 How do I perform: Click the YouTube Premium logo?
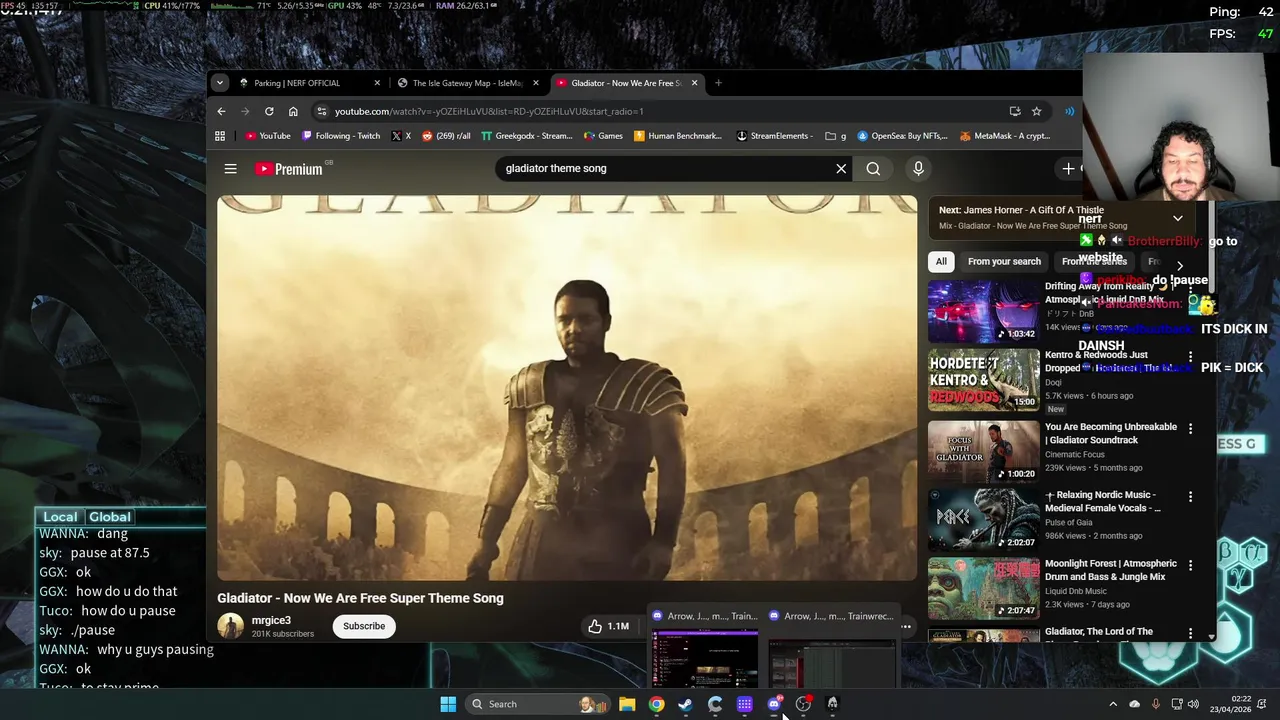click(289, 169)
